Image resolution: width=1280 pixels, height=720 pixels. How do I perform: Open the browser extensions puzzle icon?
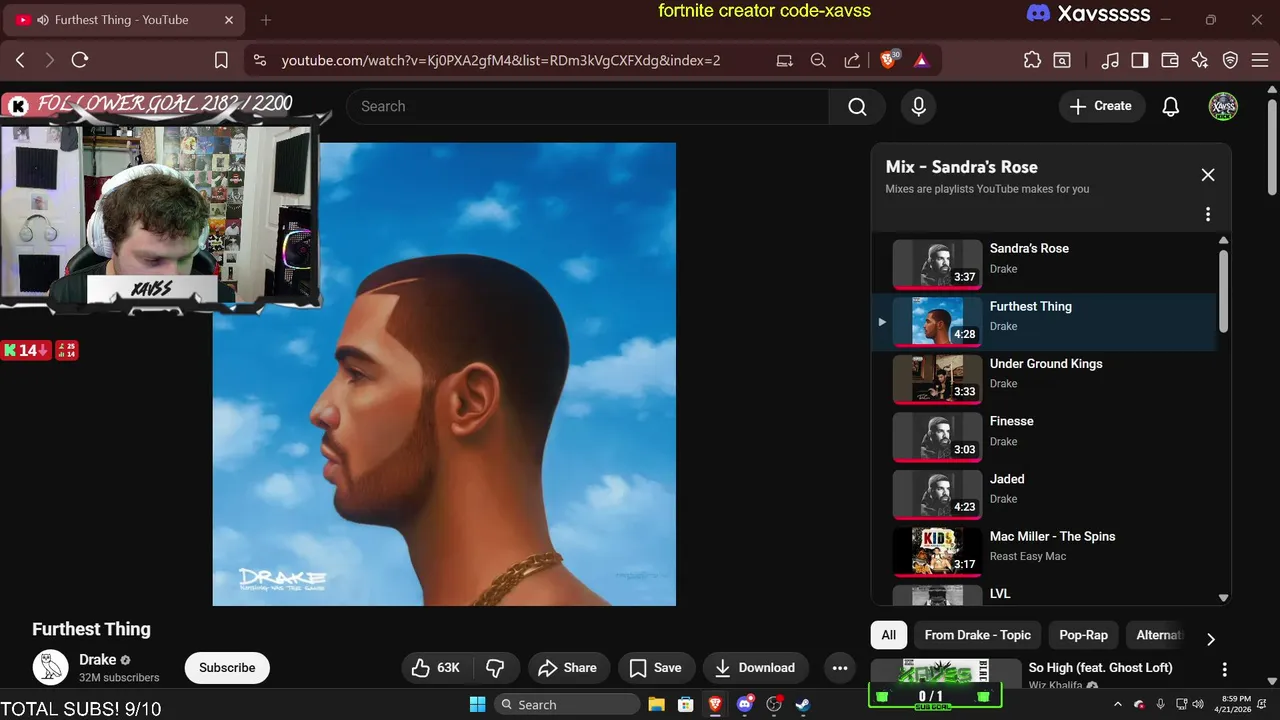(x=1032, y=60)
